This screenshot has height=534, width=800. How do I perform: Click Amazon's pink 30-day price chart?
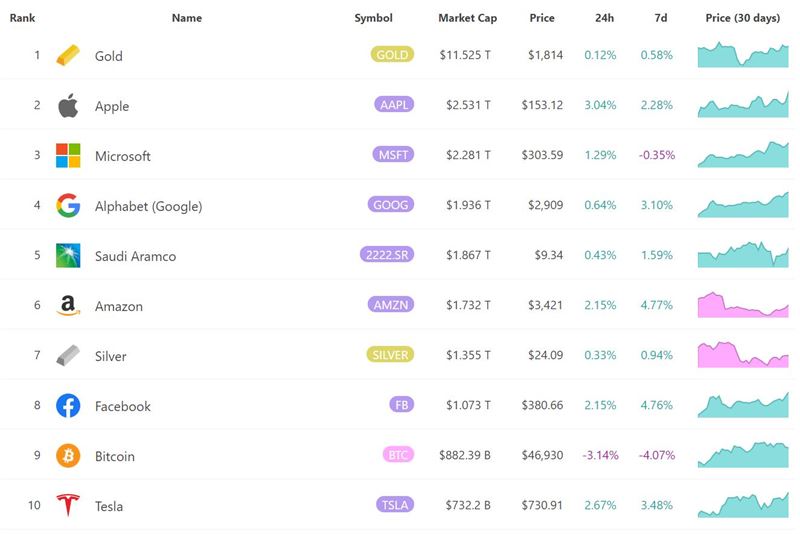[x=743, y=304]
